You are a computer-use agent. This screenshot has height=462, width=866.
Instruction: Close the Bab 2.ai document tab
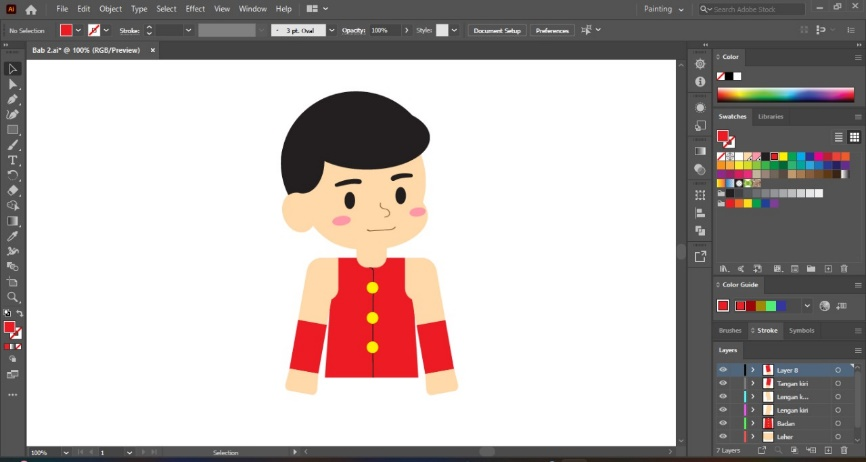153,50
